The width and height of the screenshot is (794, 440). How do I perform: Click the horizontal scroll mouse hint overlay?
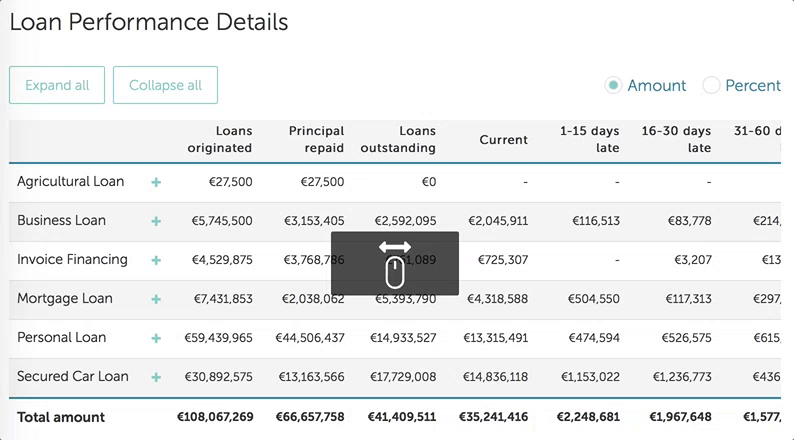pyautogui.click(x=395, y=264)
